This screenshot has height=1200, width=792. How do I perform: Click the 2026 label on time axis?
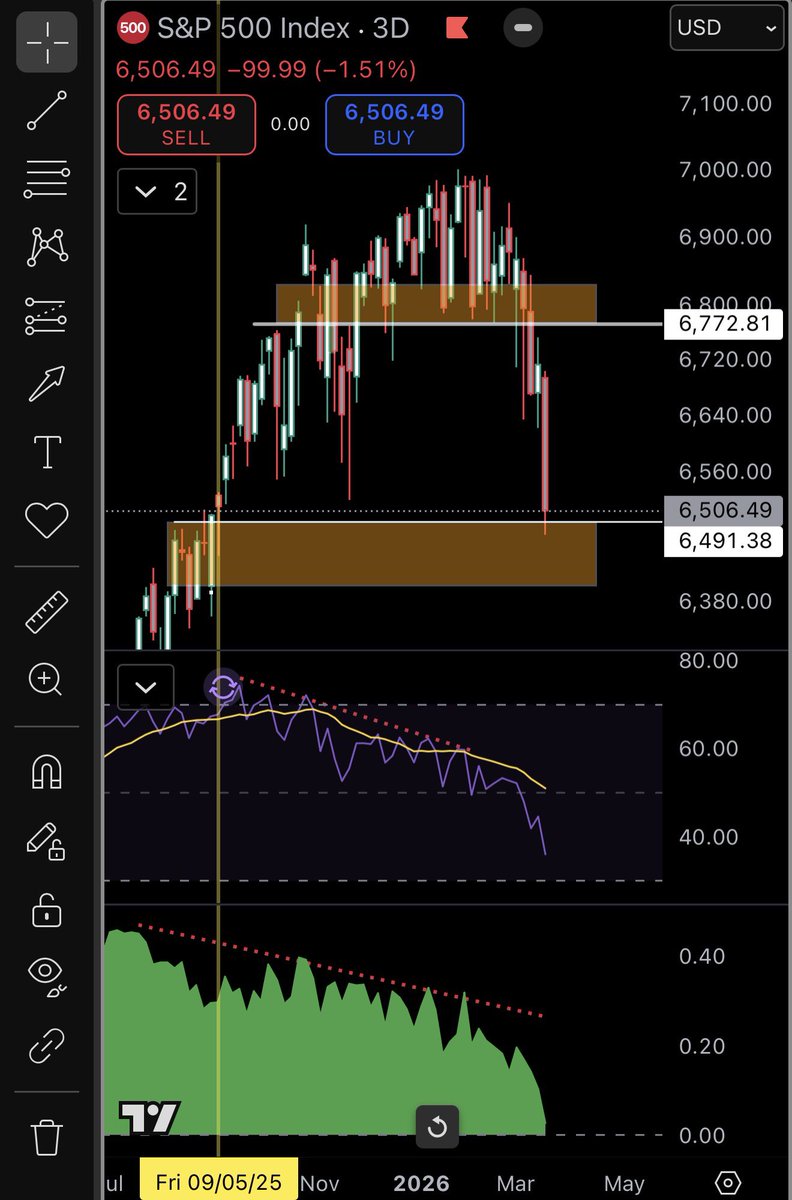click(x=421, y=1183)
